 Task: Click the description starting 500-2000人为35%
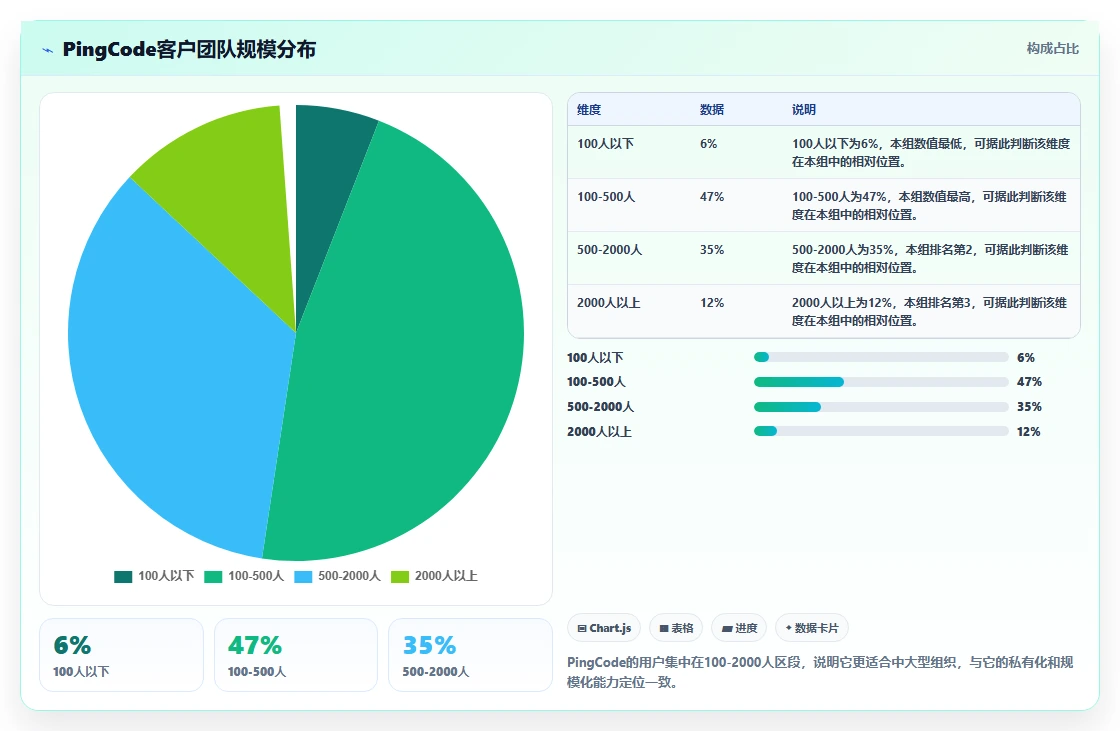click(x=930, y=258)
